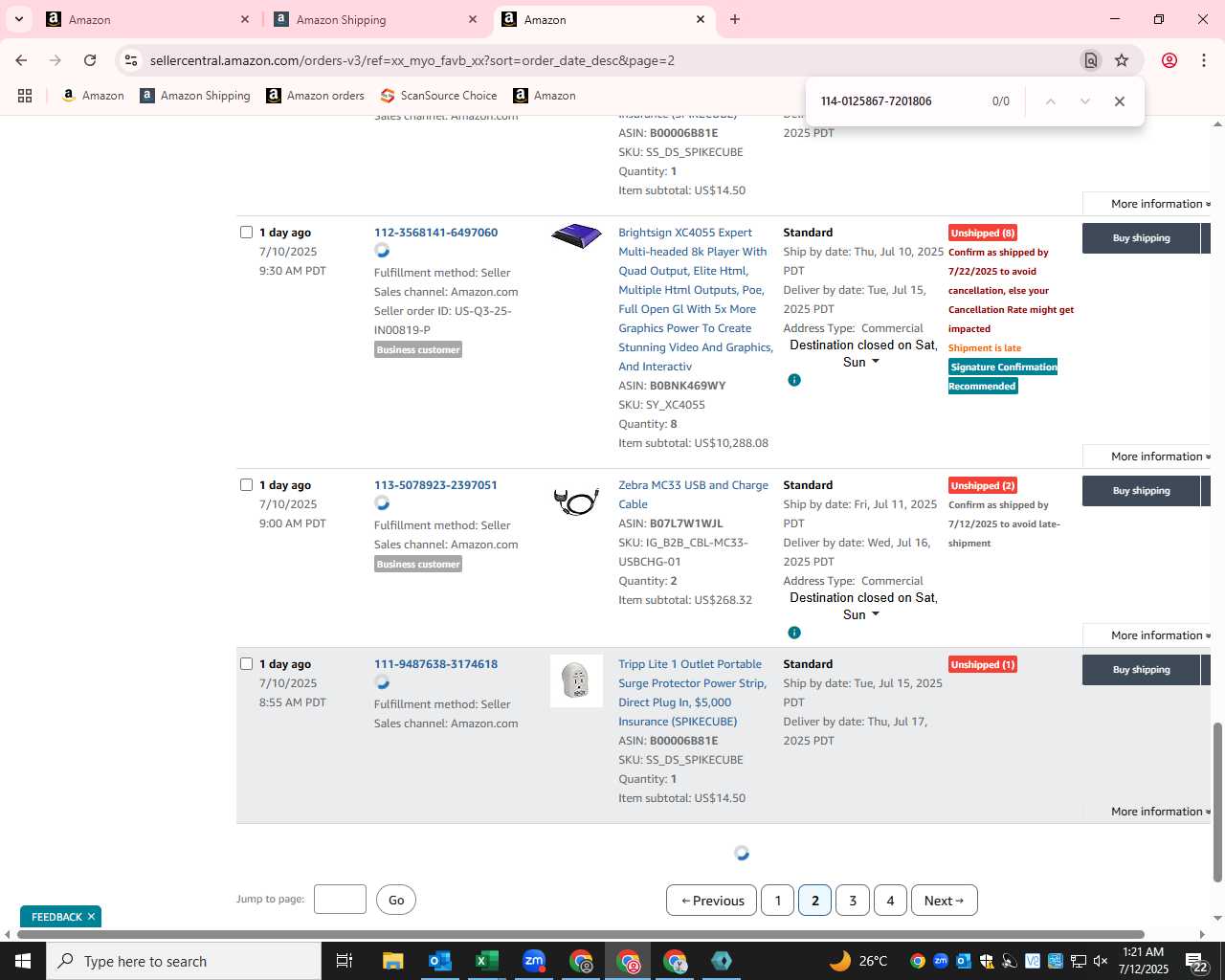Click the vertical page scrollbar thumb
1225x980 pixels.
click(1217, 802)
